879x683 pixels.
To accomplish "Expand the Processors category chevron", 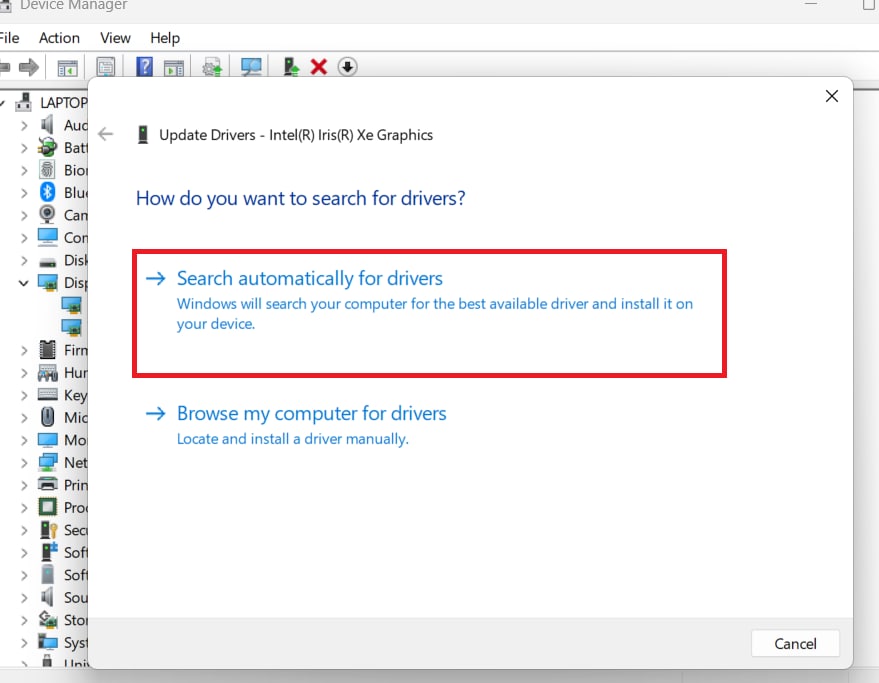I will (24, 507).
